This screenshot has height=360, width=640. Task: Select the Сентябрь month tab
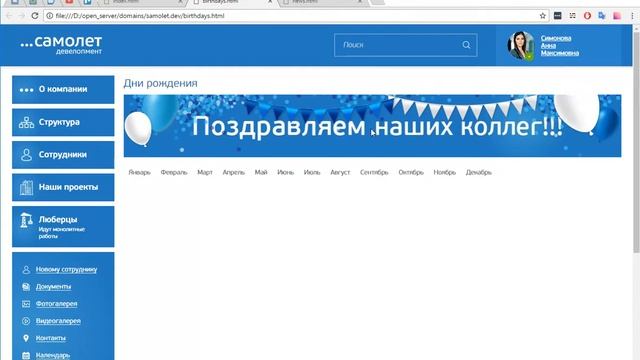pyautogui.click(x=374, y=172)
